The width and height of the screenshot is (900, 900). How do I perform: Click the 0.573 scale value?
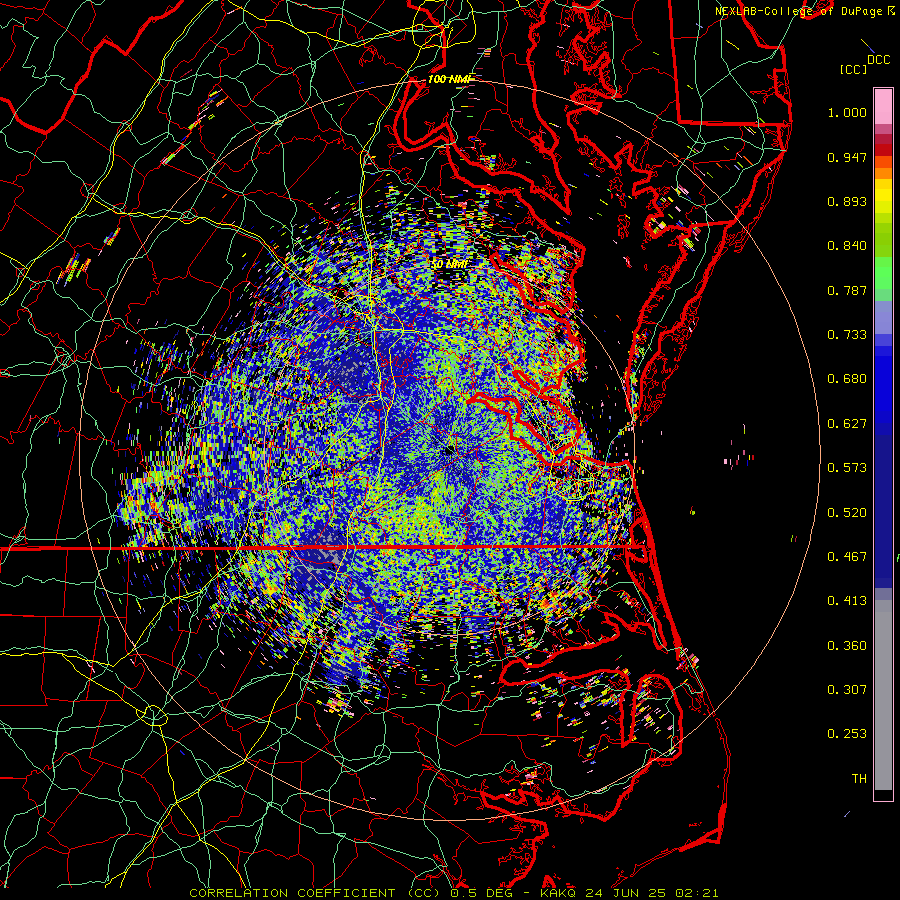847,468
